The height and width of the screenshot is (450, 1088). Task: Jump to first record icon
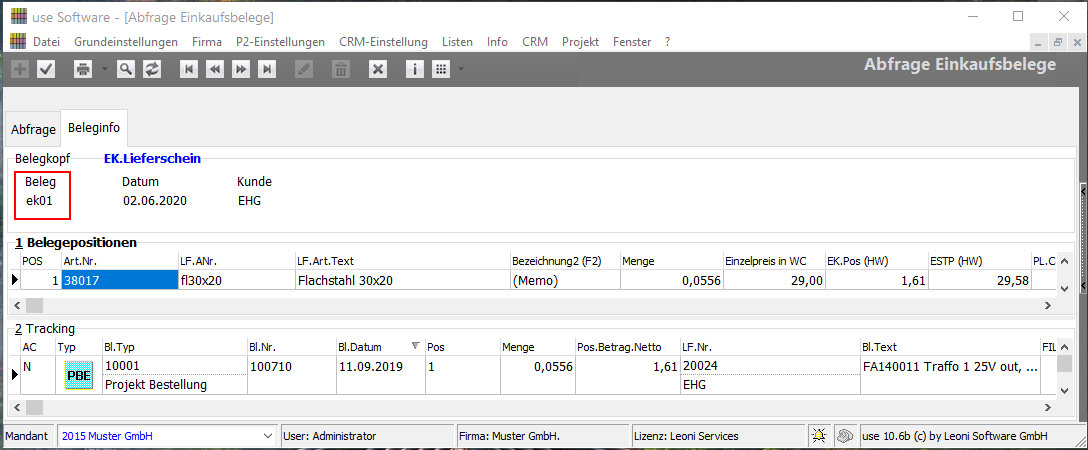pos(189,69)
